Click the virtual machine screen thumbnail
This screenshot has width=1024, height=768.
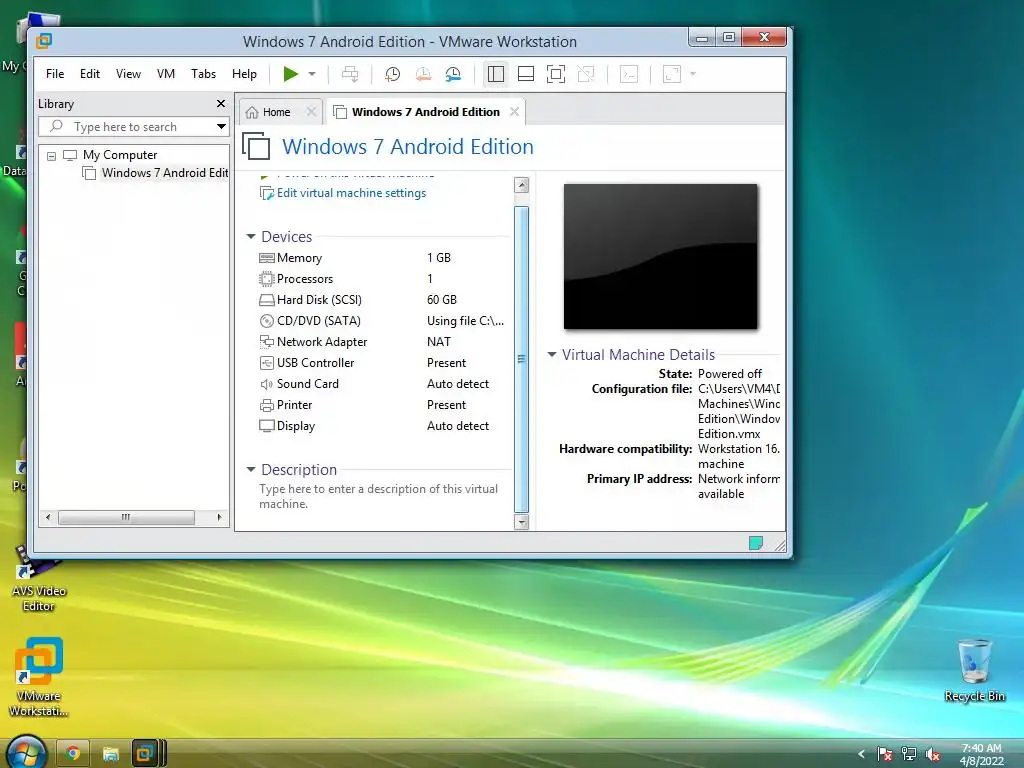click(660, 256)
